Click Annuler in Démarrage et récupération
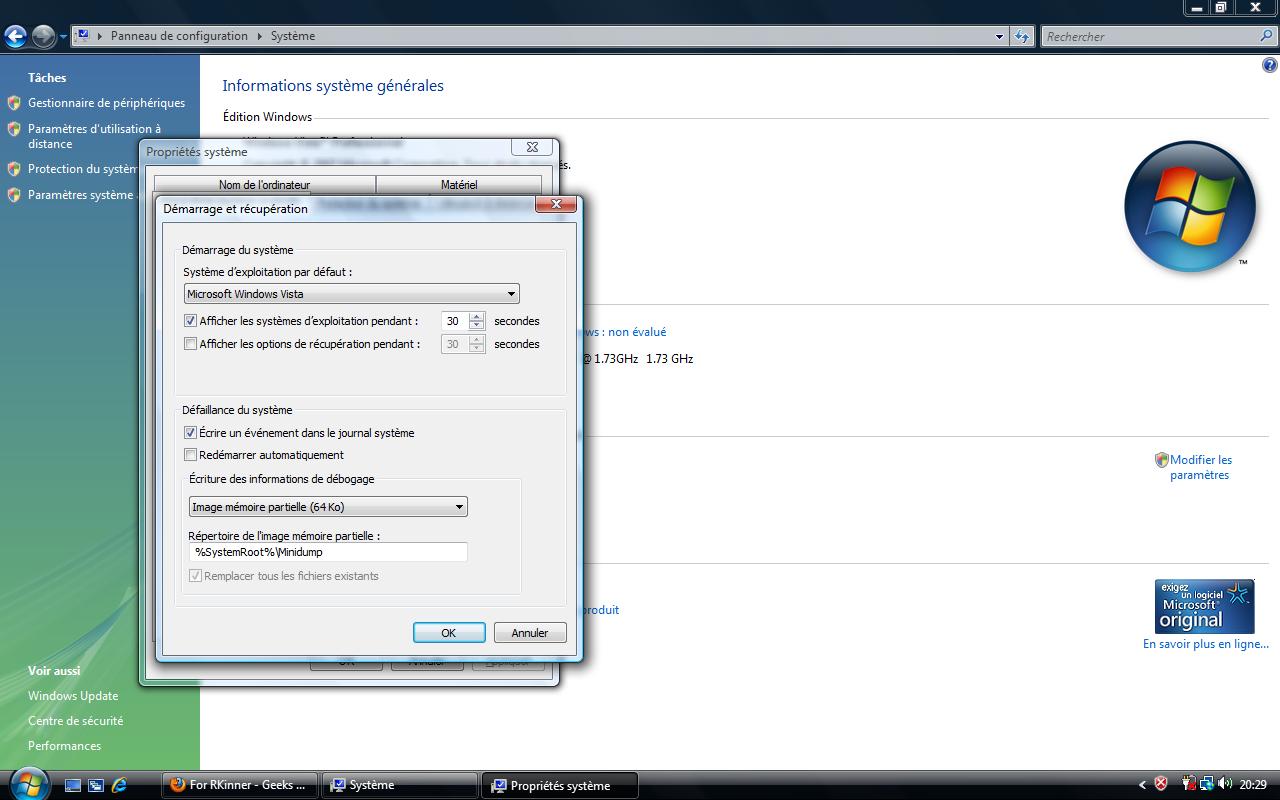The width and height of the screenshot is (1280, 800). click(530, 633)
